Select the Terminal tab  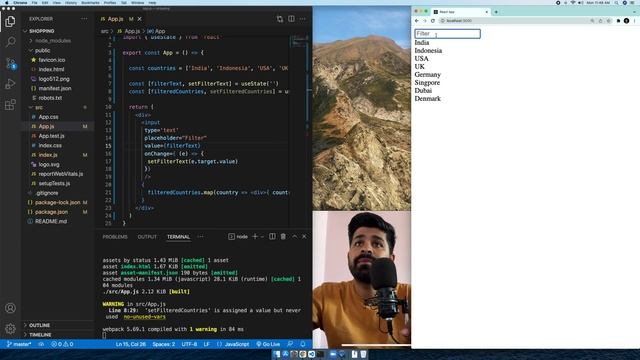pyautogui.click(x=178, y=237)
